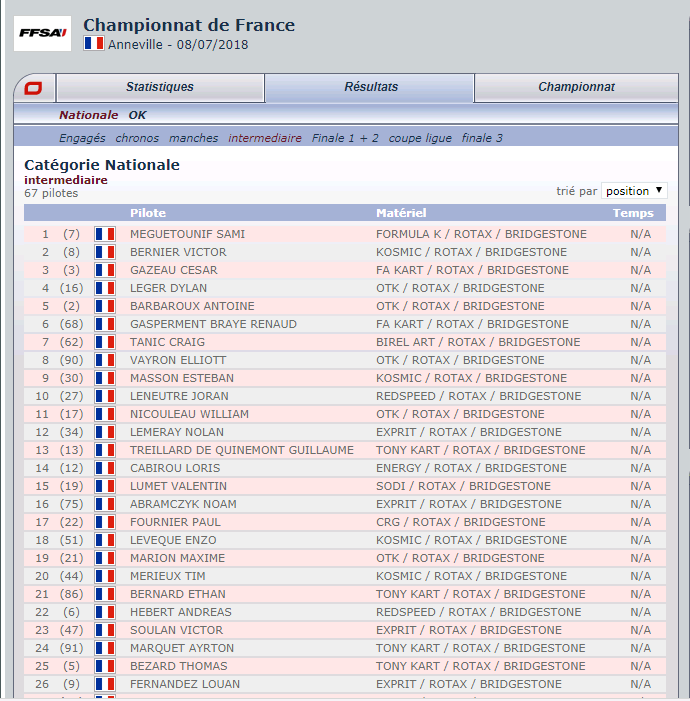Image resolution: width=690 pixels, height=701 pixels.
Task: Click the French flag beside Anneville
Action: tap(94, 44)
